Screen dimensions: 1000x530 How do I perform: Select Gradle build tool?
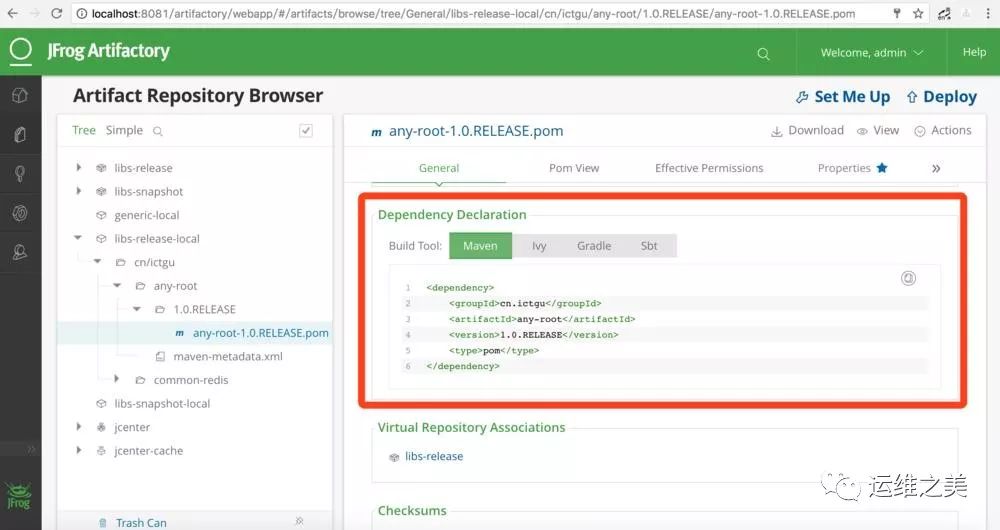tap(594, 246)
